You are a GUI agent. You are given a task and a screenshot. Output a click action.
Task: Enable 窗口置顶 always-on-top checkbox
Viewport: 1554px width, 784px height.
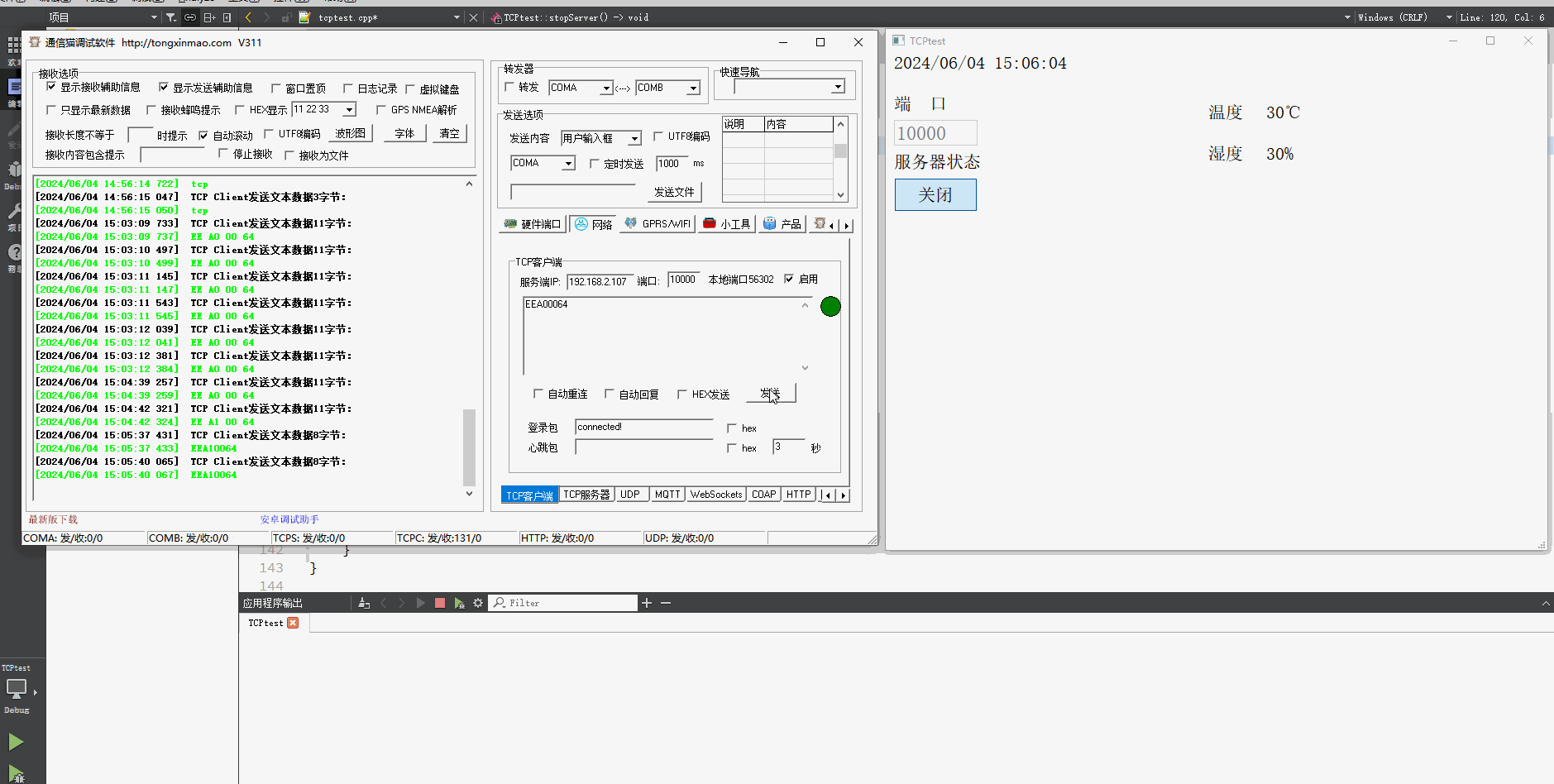276,88
